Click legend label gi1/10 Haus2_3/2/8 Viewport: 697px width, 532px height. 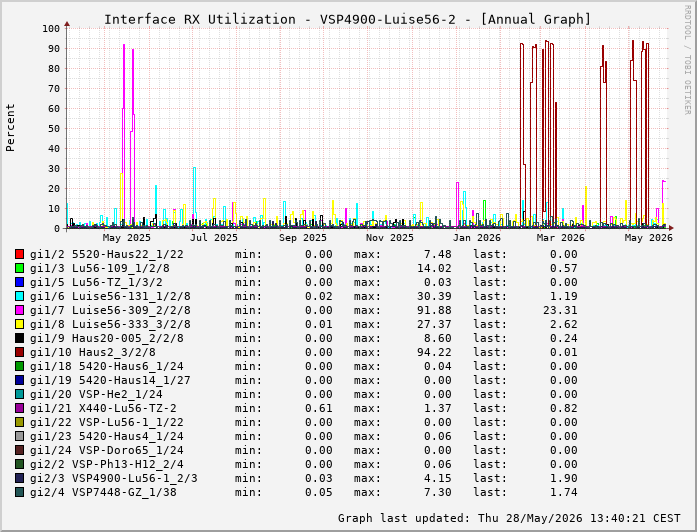(93, 352)
